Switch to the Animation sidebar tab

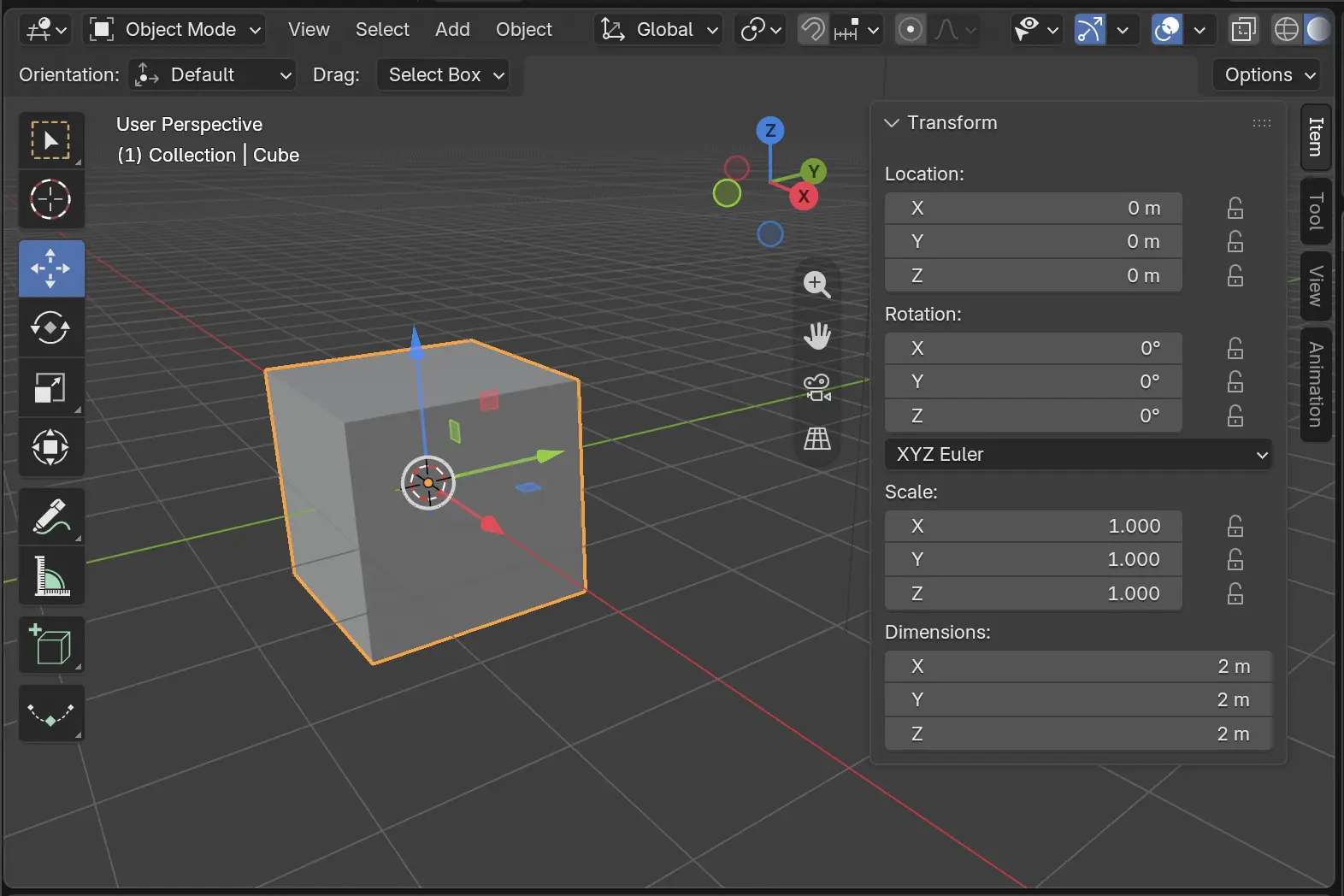point(1317,385)
